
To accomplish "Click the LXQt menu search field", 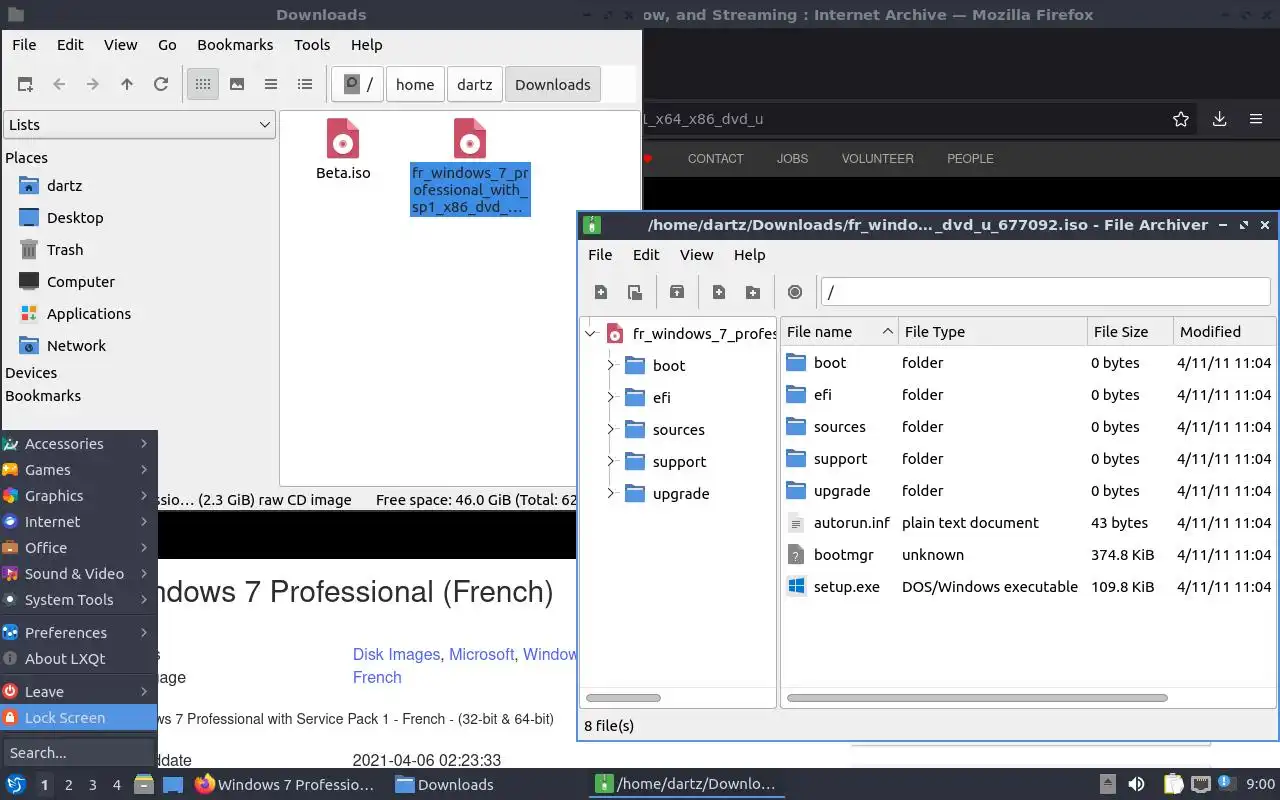I will [78, 753].
